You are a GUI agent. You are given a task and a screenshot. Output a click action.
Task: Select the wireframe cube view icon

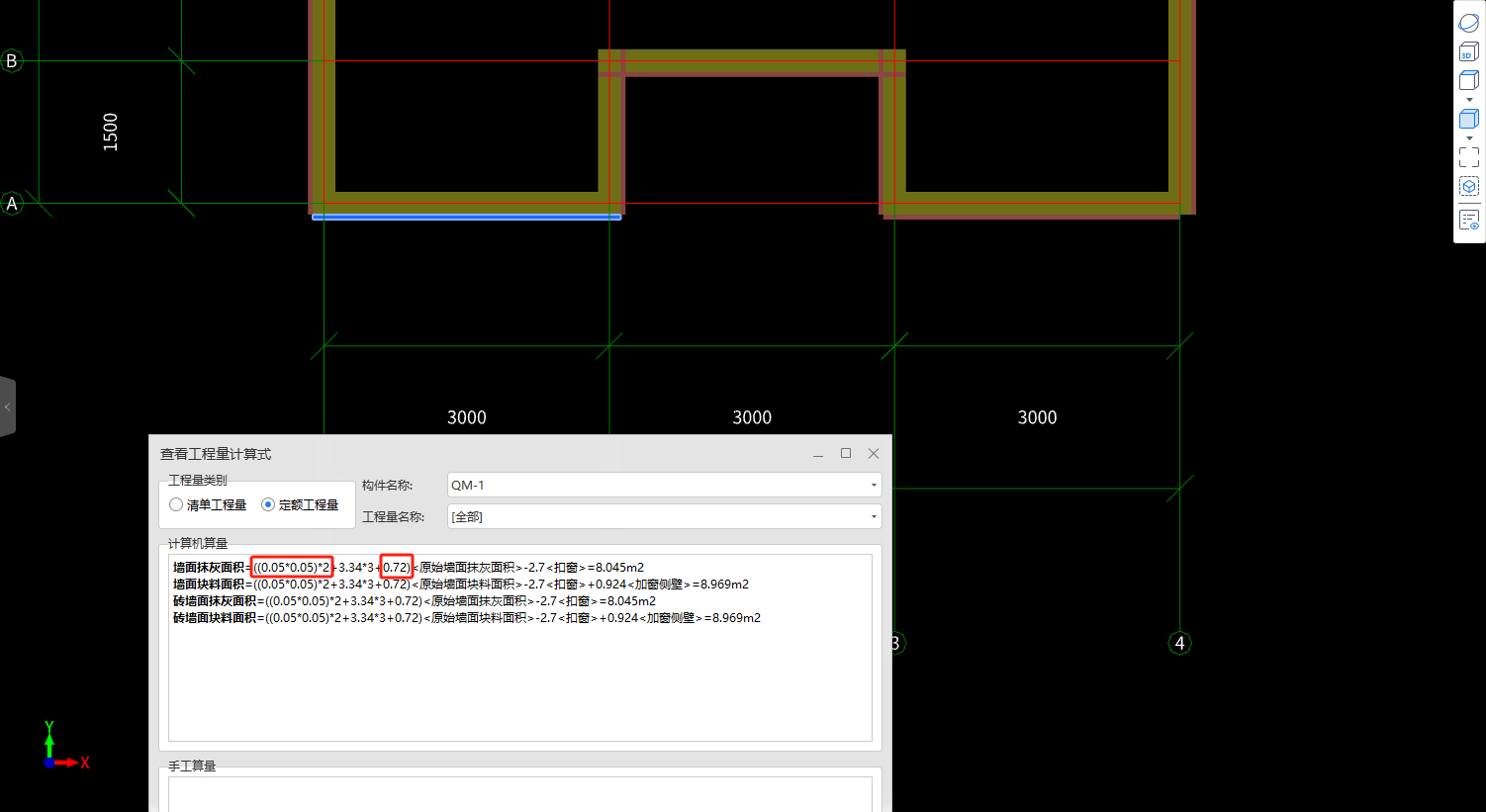pyautogui.click(x=1469, y=81)
